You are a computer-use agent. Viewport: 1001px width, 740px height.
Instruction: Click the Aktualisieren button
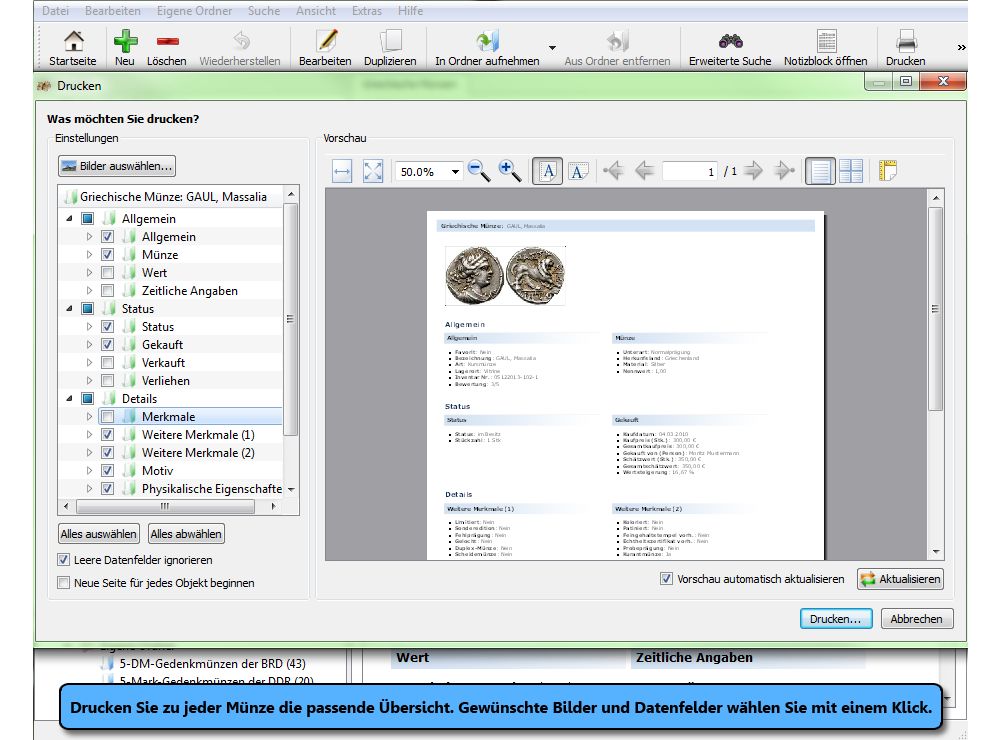(900, 579)
